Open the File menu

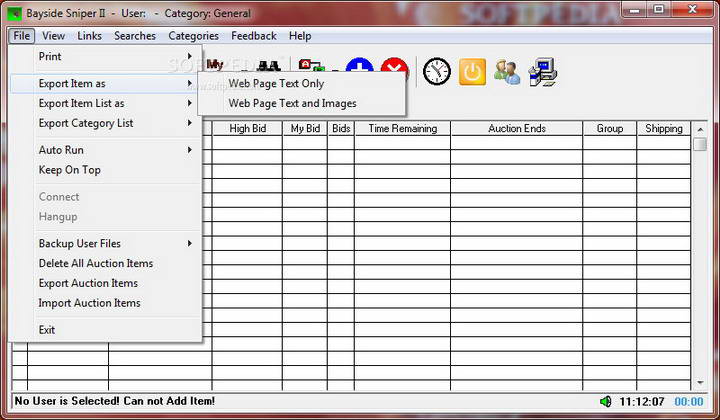point(22,36)
